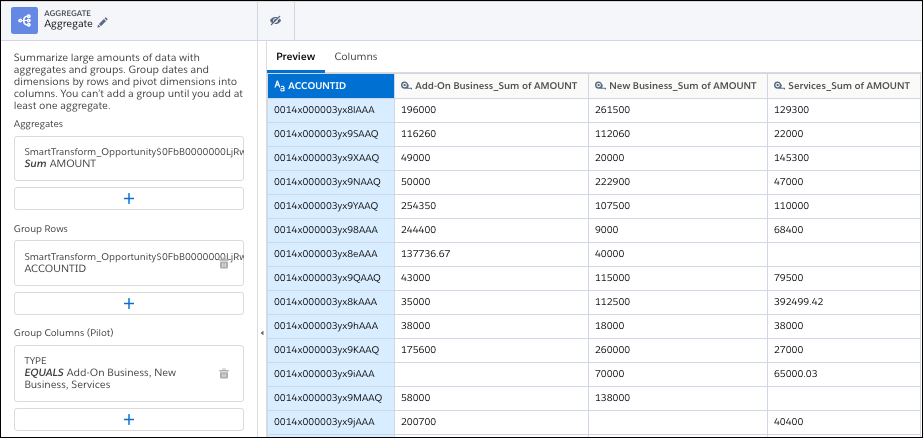Viewport: 923px width, 438px height.
Task: Click Add-On value 244400
Action: click(x=491, y=230)
